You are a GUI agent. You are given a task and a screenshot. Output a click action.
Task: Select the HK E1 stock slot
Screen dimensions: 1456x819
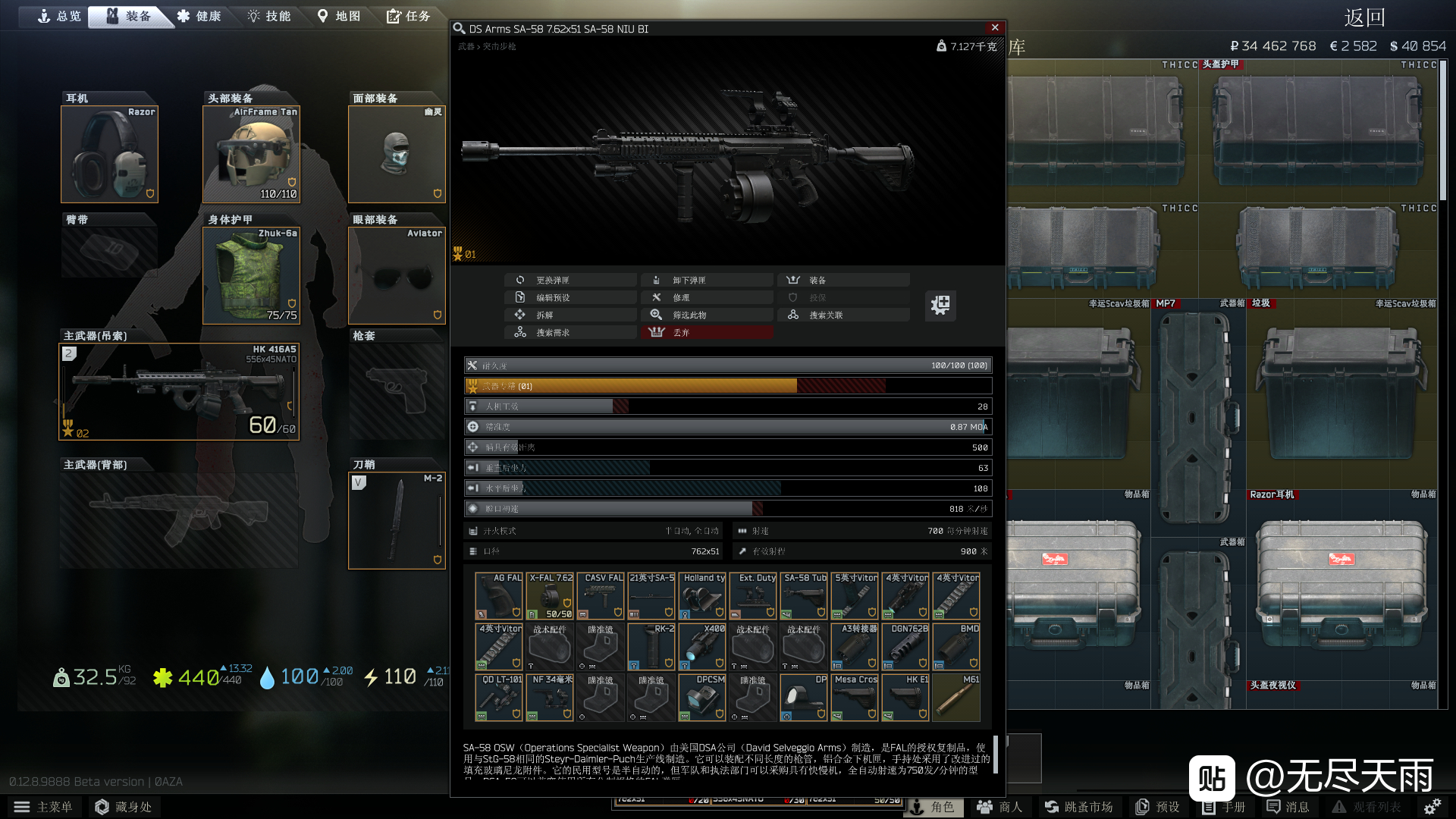click(905, 698)
